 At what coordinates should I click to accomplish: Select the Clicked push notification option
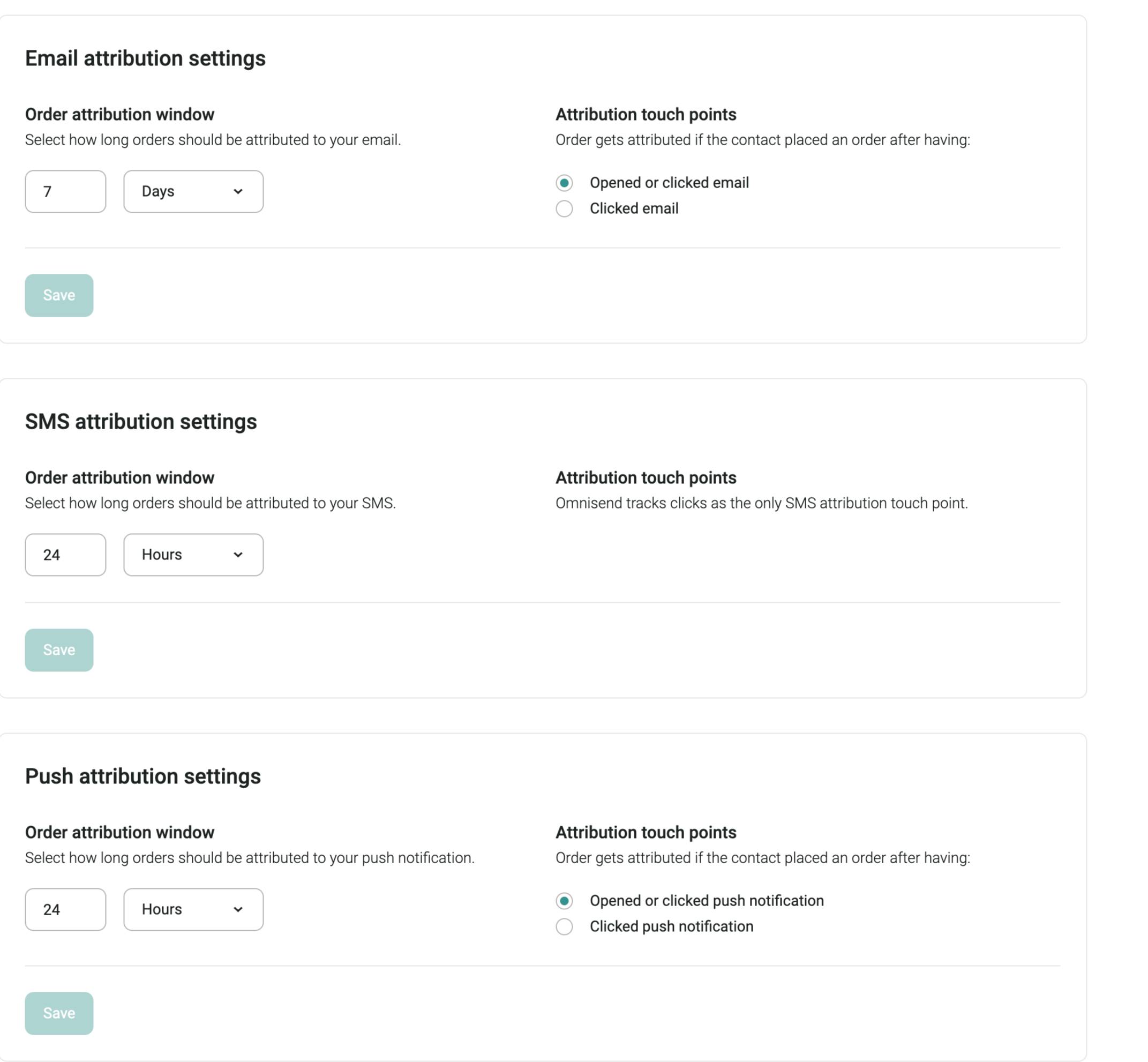click(564, 926)
